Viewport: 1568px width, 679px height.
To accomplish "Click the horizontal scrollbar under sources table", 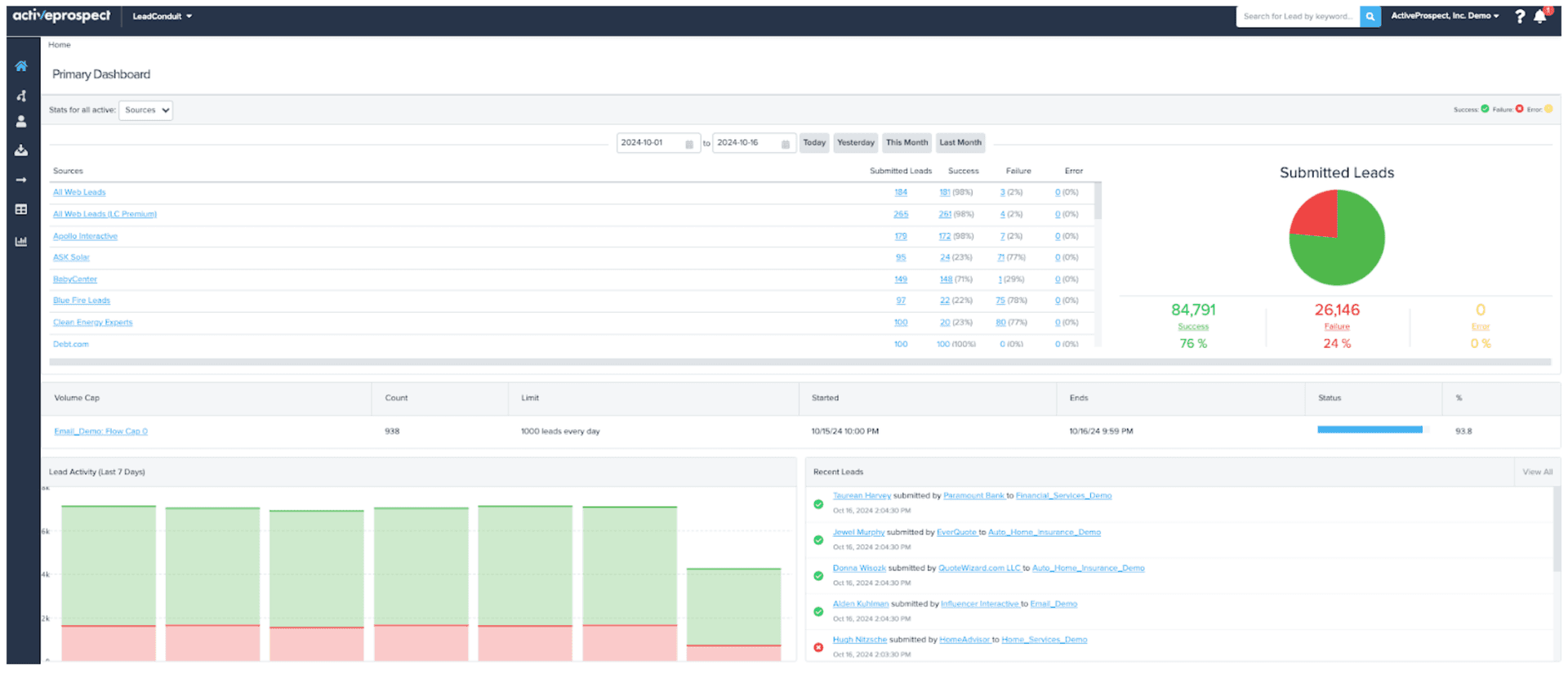I will point(800,362).
